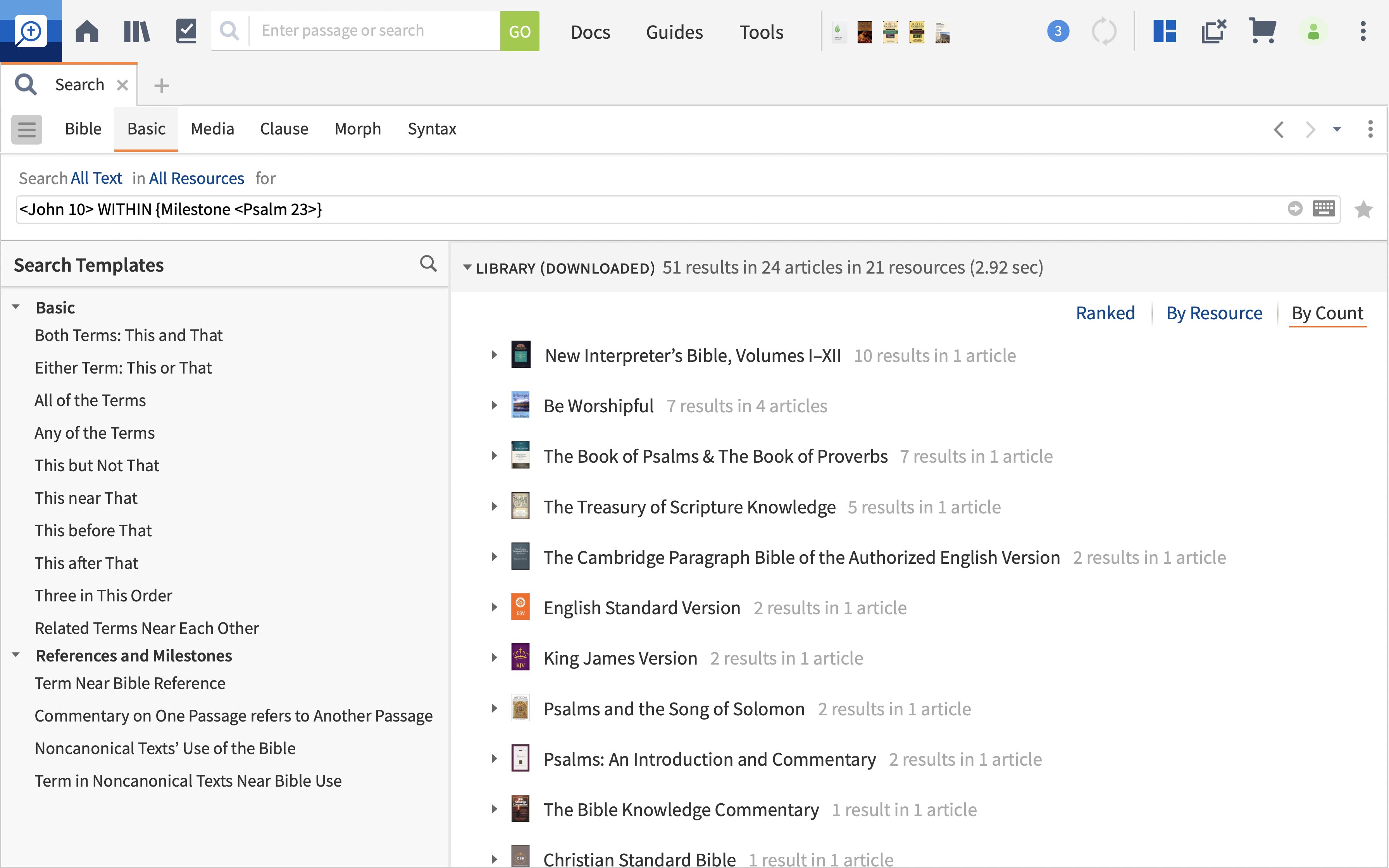Expand the Be Worshipful results

(x=494, y=405)
